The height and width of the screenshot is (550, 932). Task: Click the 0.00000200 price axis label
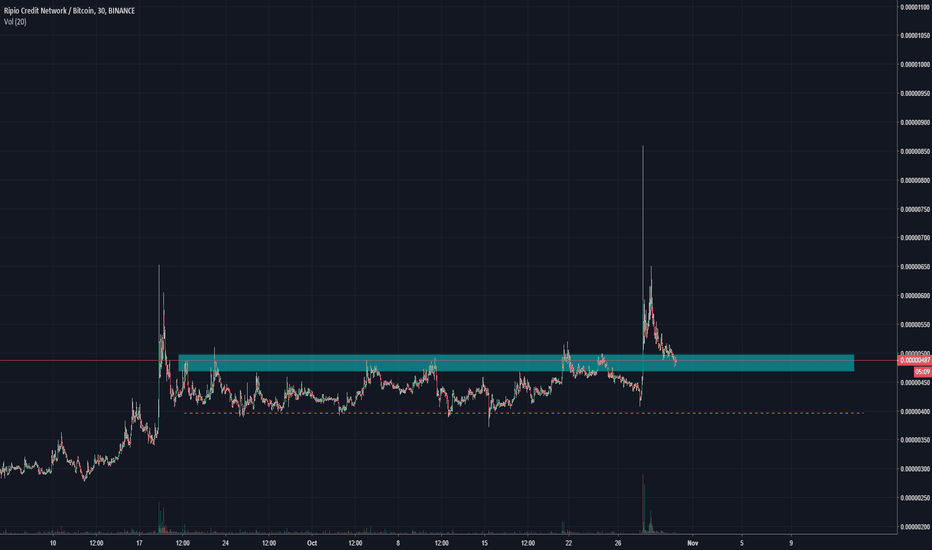click(x=915, y=527)
